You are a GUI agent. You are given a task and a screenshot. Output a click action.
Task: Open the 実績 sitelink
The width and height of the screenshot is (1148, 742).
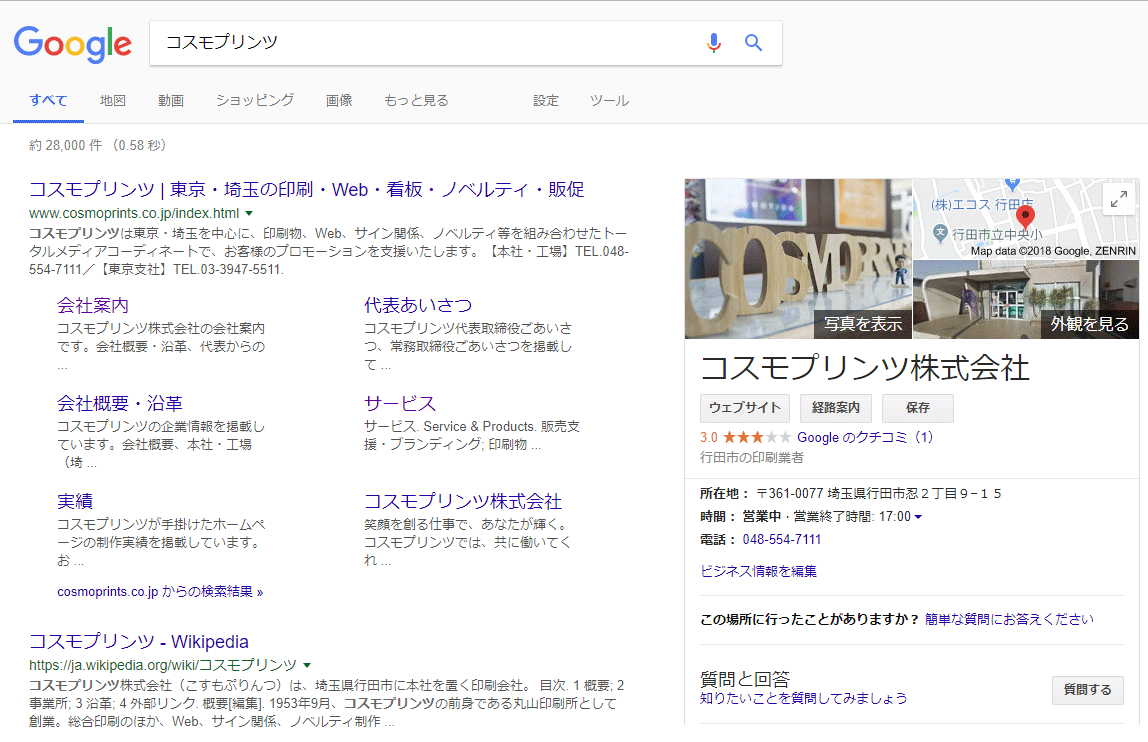tap(75, 501)
